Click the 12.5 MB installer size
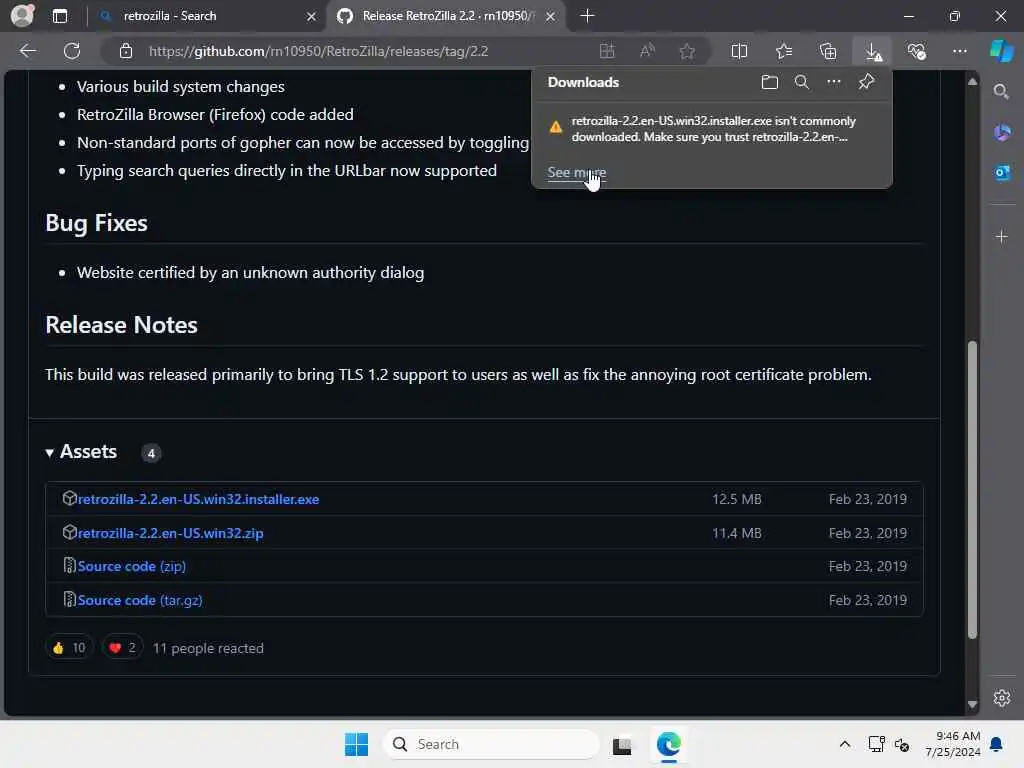This screenshot has width=1024, height=768. click(x=737, y=499)
